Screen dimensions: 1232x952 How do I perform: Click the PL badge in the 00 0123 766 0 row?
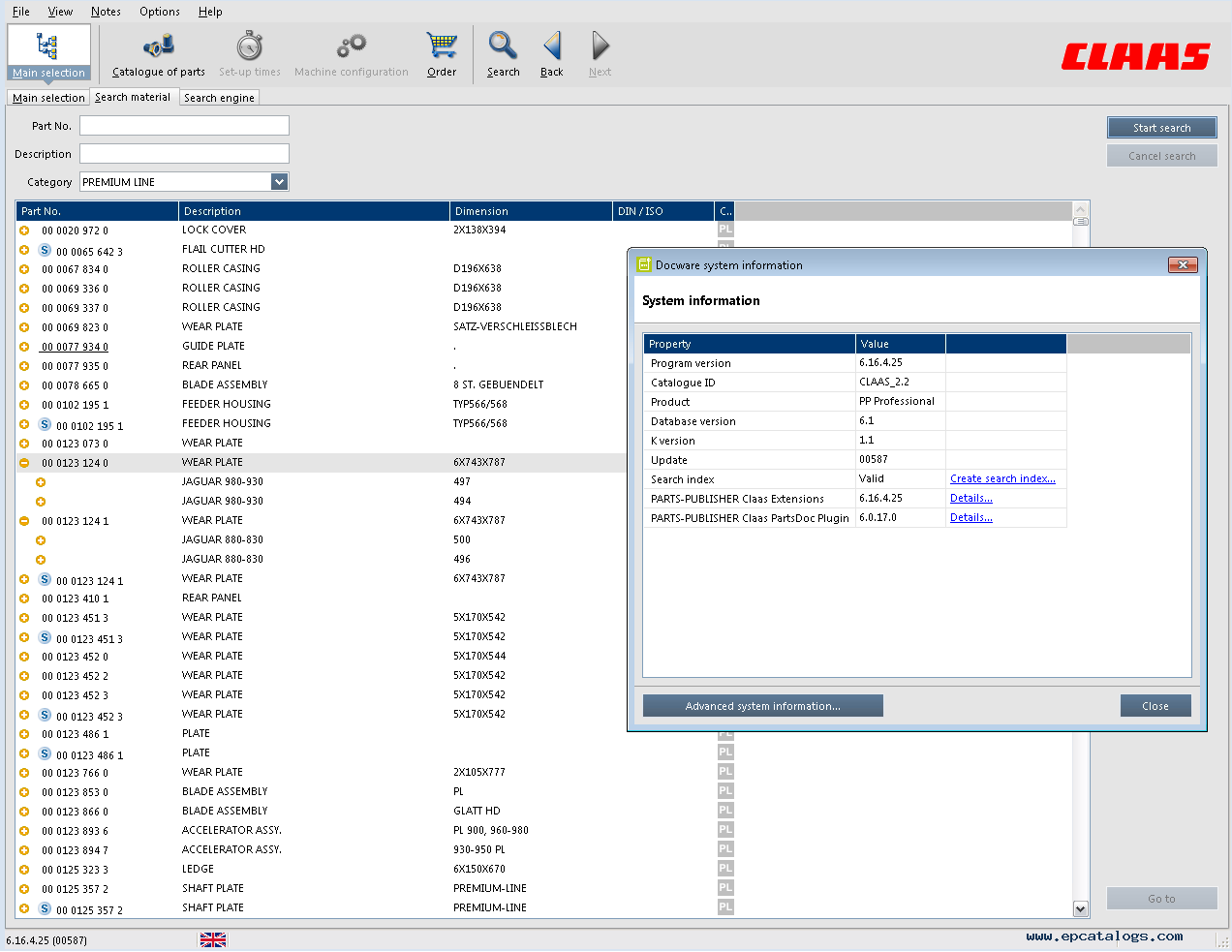[725, 772]
